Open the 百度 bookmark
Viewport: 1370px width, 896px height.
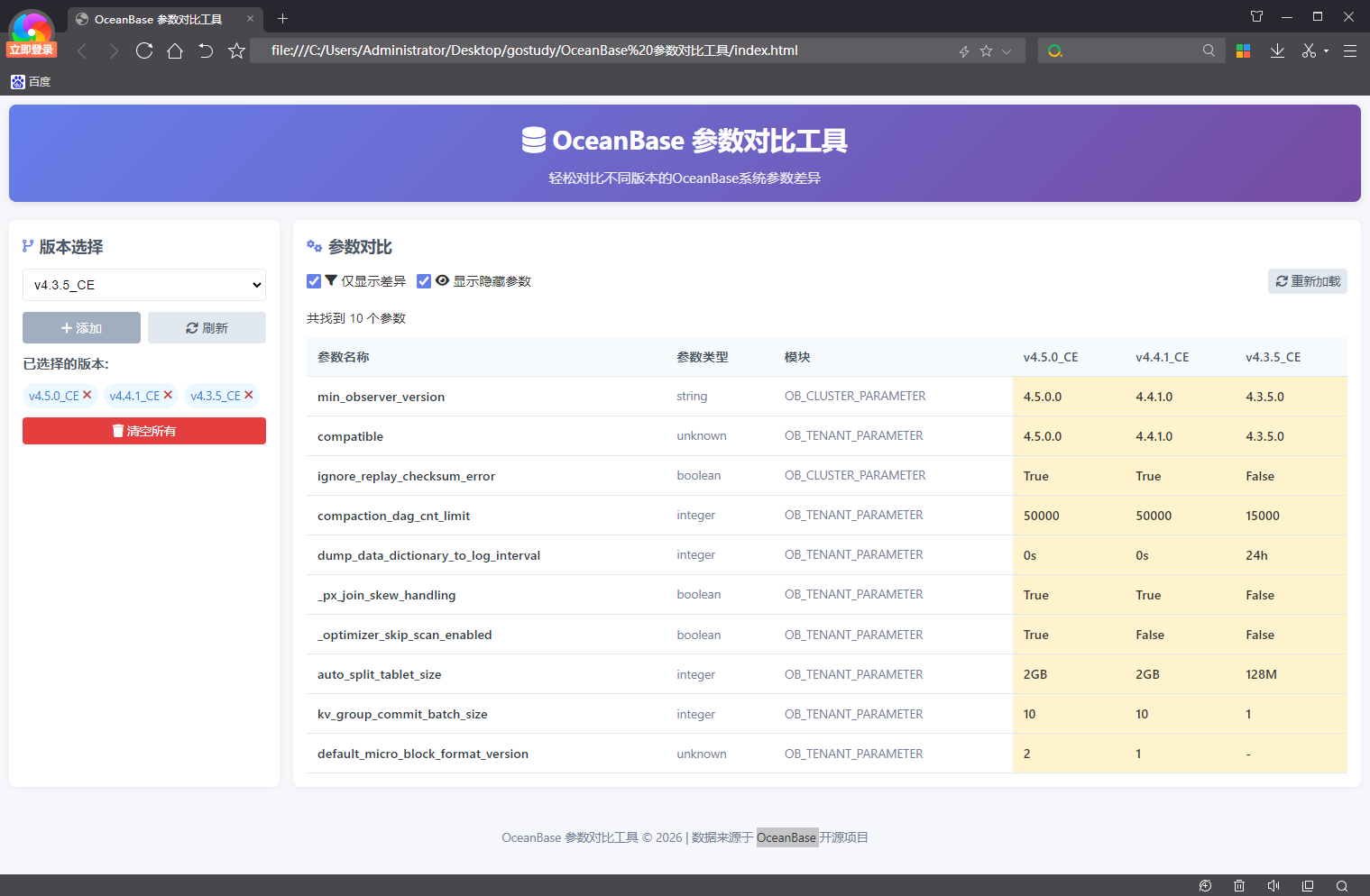[x=31, y=82]
